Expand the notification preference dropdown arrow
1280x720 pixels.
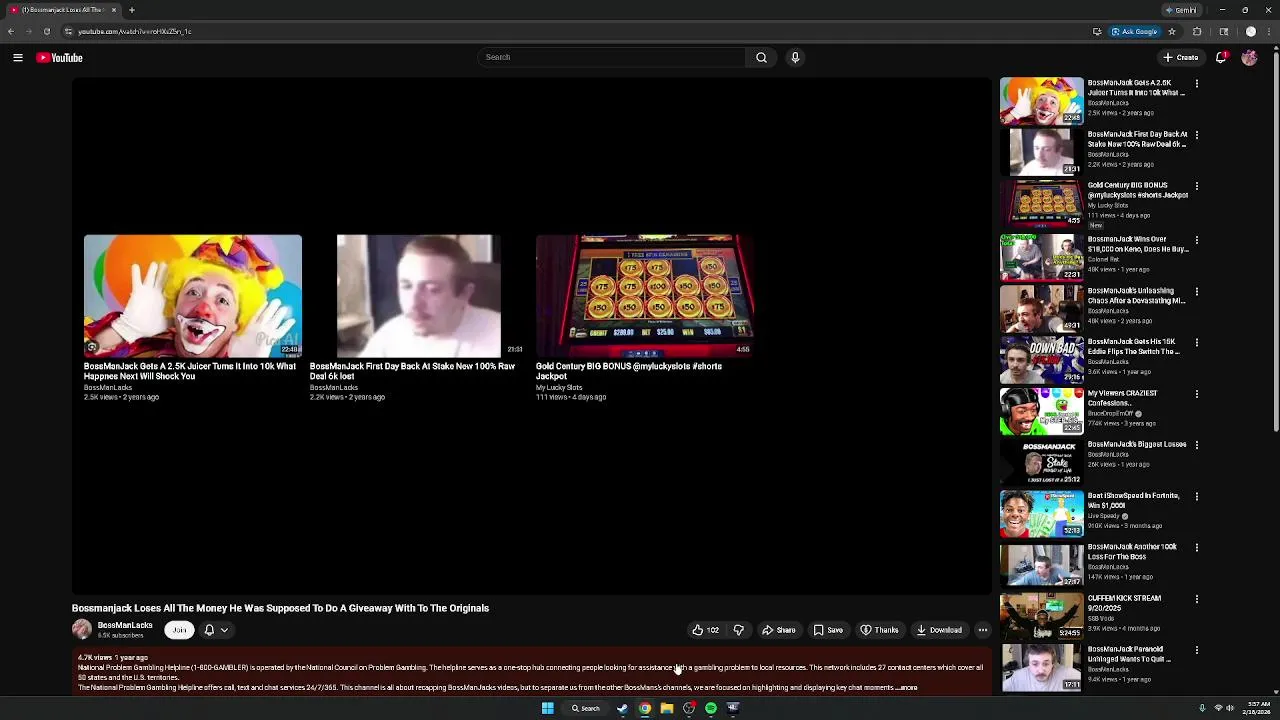point(224,630)
